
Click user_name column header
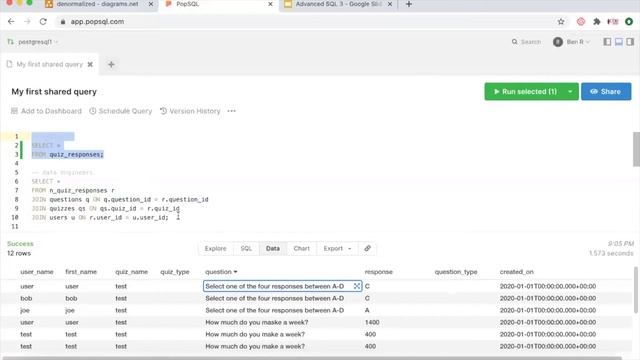[37, 272]
